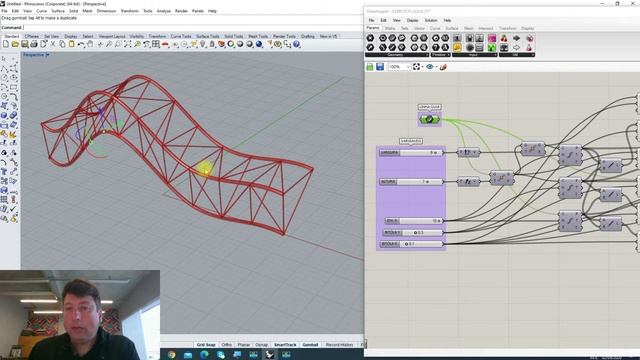Viewport: 640px width, 360px height.
Task: Click yellow Panel component icon
Action: [457, 48]
